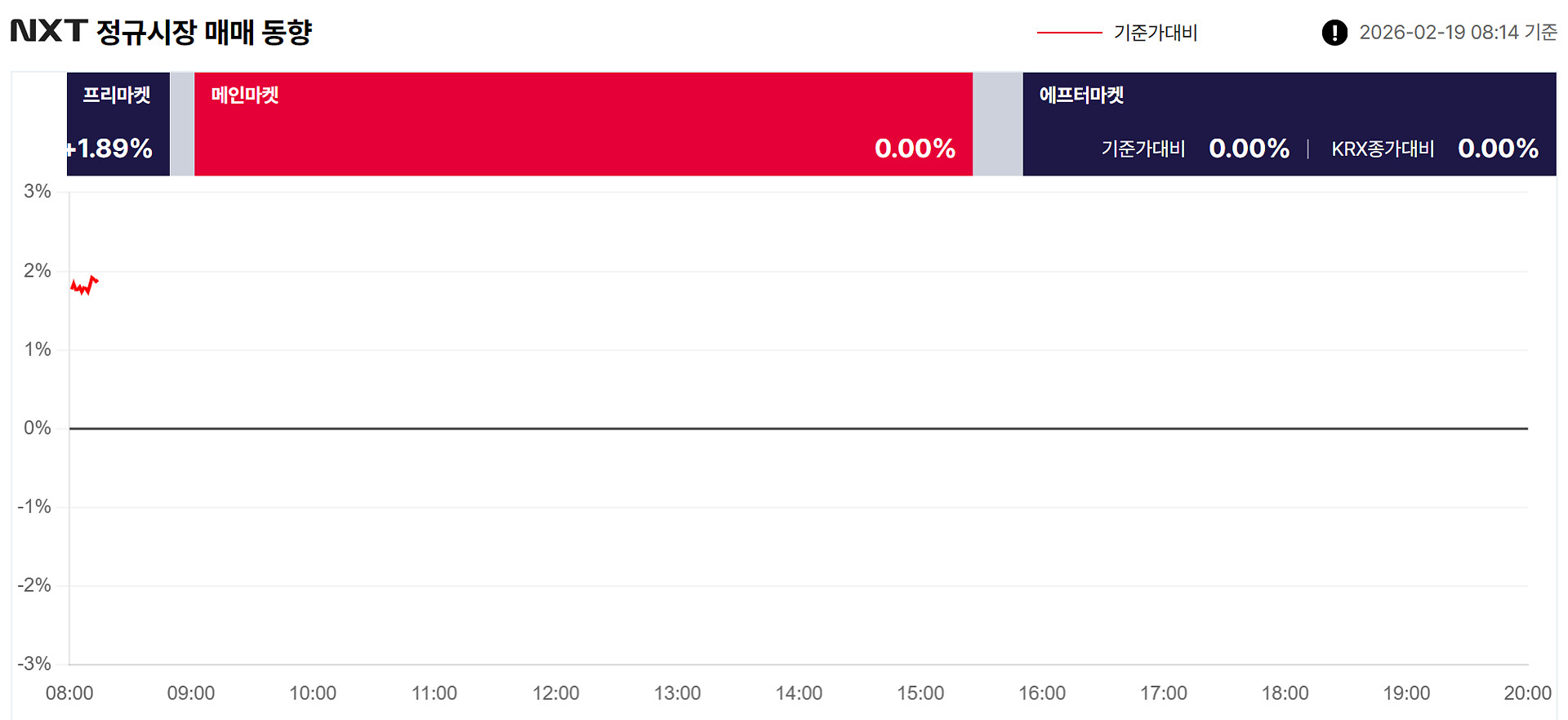Click the NXT logo in the title
The image size is (1568, 720).
point(49,31)
